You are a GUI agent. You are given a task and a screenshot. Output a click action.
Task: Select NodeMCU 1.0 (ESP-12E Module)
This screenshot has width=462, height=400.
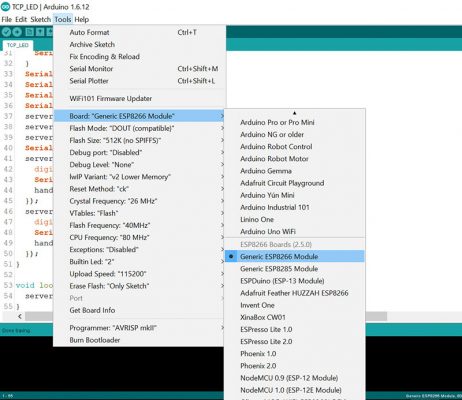click(295, 390)
